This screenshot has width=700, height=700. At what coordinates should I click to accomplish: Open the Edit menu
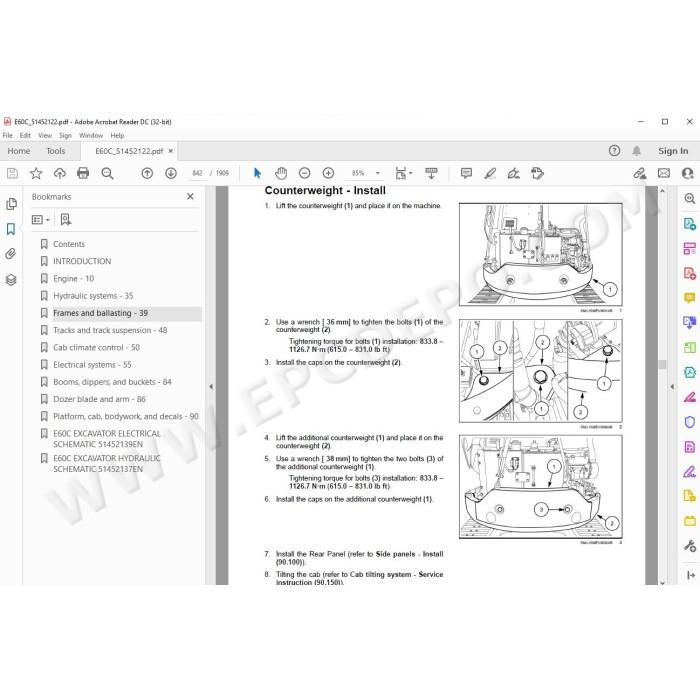25,135
